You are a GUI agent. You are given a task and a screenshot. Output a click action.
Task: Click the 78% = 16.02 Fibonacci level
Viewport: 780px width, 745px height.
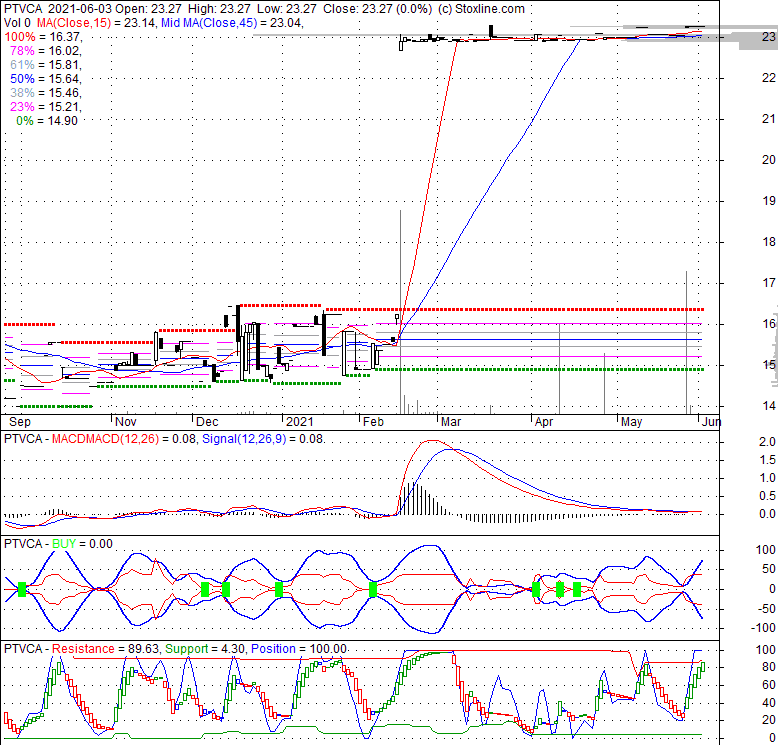(x=45, y=51)
